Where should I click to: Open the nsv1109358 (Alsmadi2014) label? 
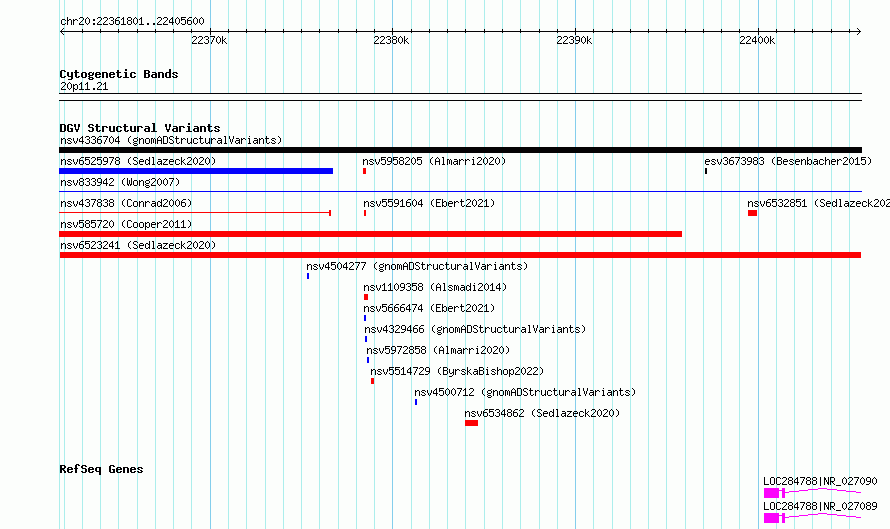pos(435,287)
